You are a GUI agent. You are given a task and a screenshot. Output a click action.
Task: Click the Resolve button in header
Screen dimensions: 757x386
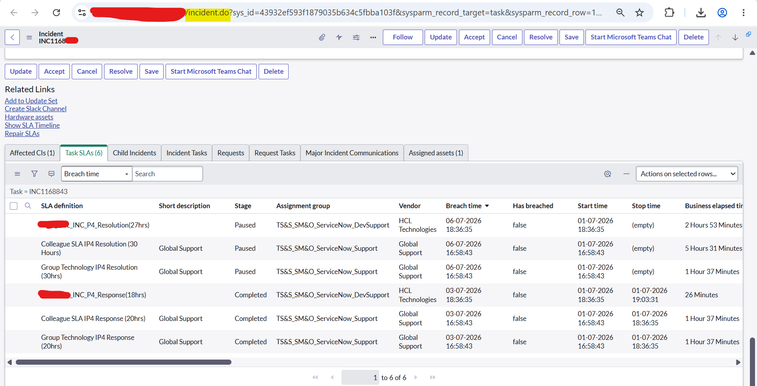point(541,37)
